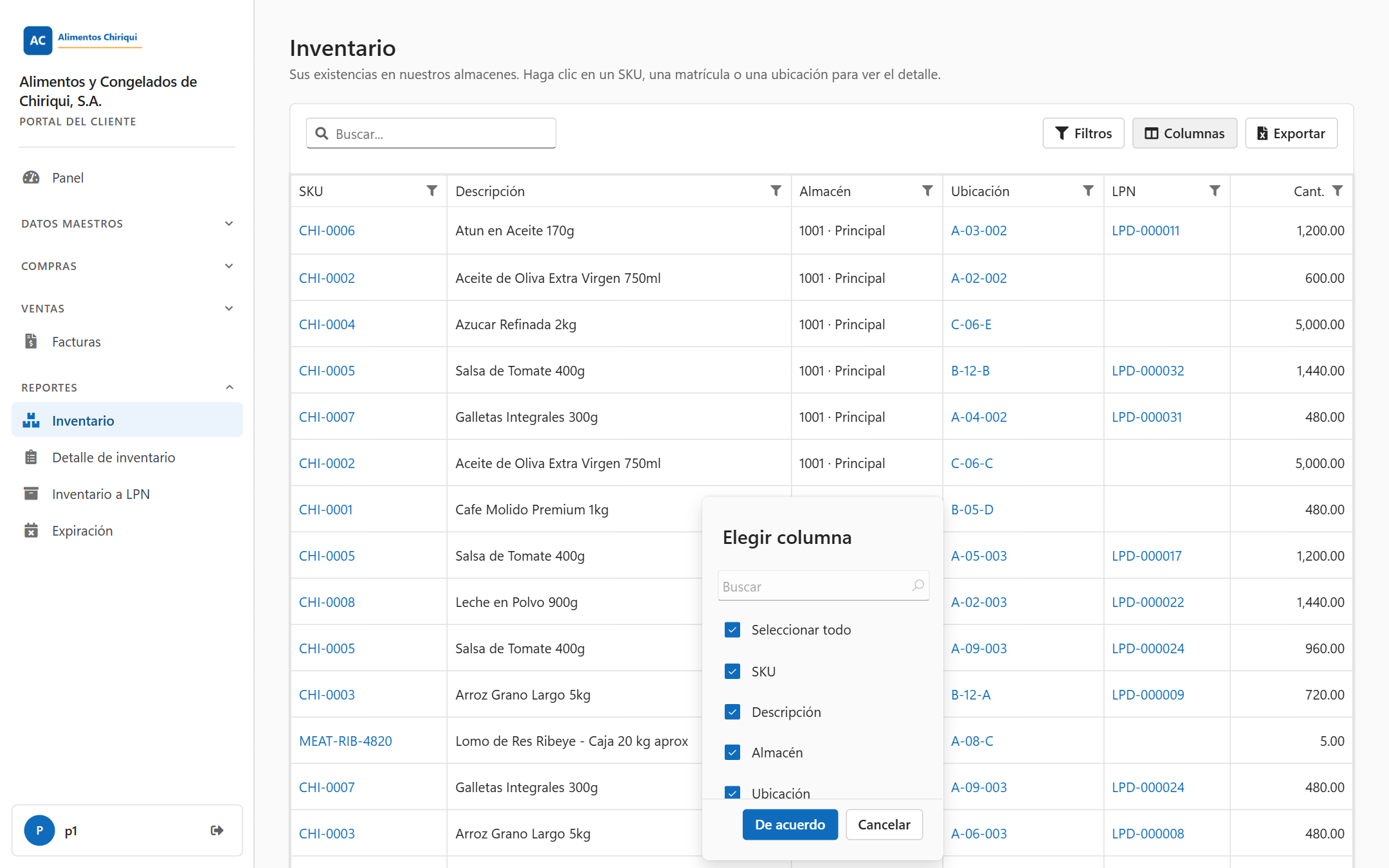The image size is (1389, 868).
Task: Click the Panel dashboard icon
Action: click(x=31, y=177)
